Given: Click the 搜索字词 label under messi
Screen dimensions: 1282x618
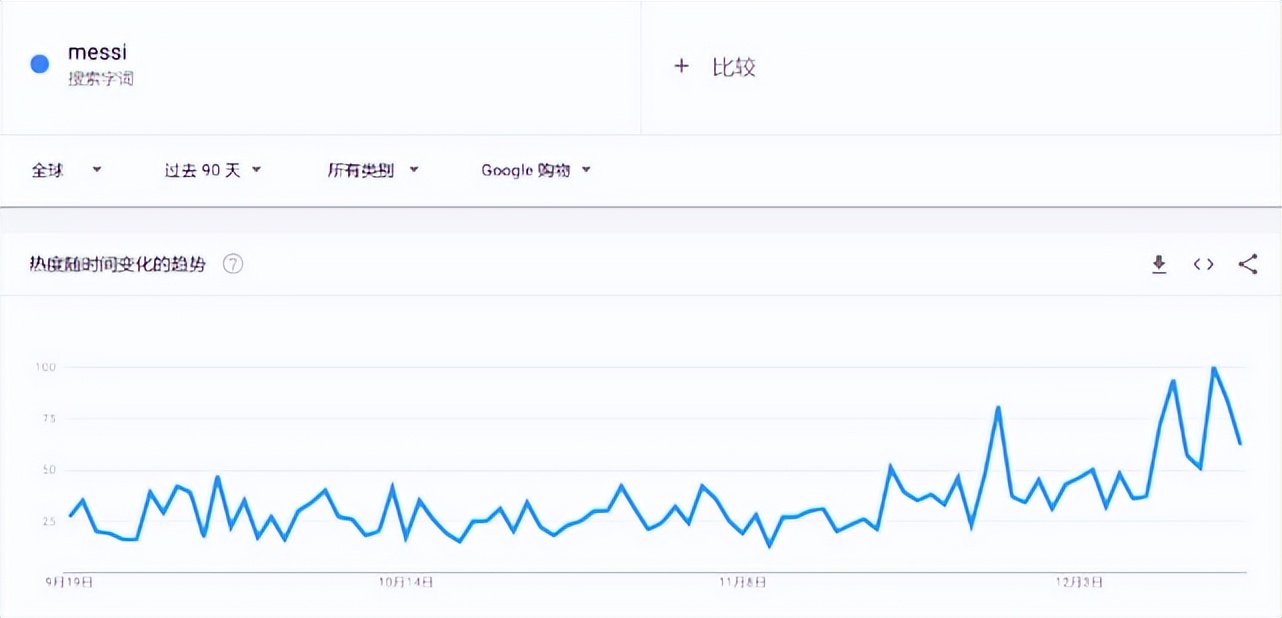Looking at the screenshot, I should tap(100, 79).
